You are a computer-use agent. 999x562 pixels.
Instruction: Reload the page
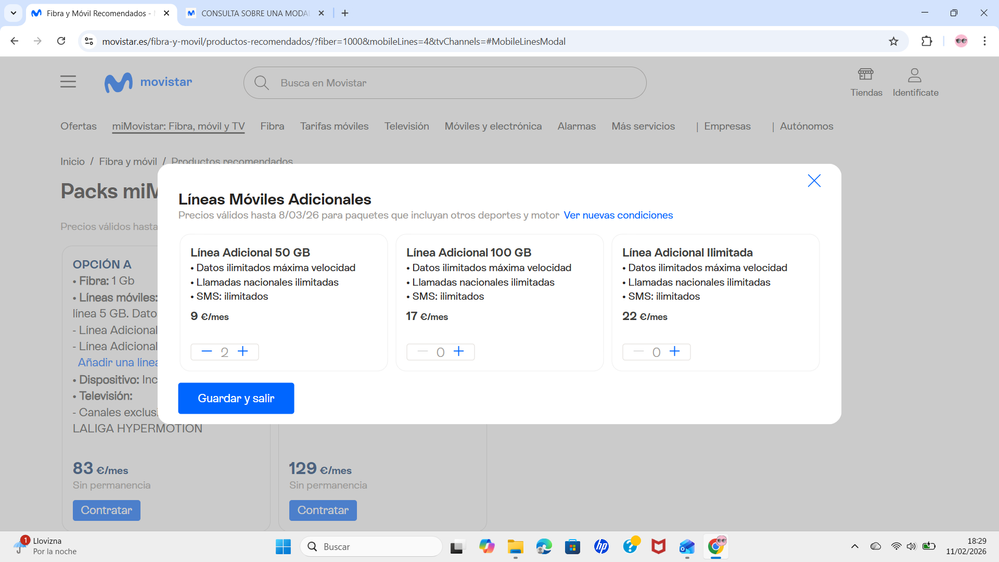(61, 42)
